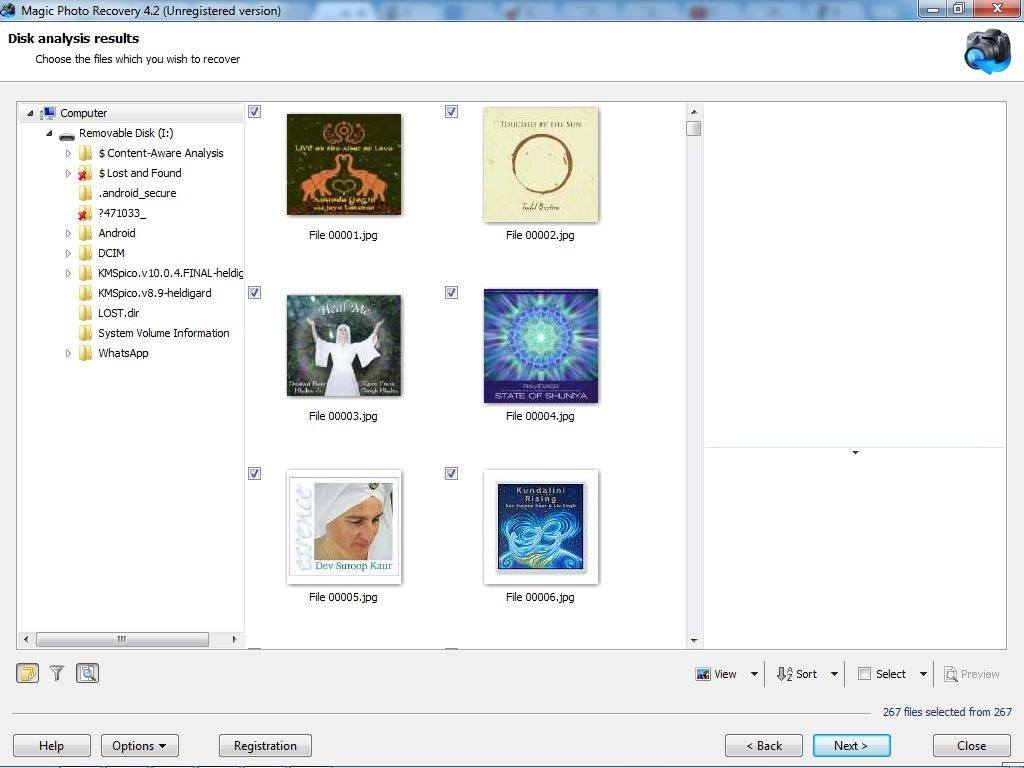The image size is (1024, 768).
Task: Uncheck File 00005.jpg checkbox
Action: [x=255, y=473]
